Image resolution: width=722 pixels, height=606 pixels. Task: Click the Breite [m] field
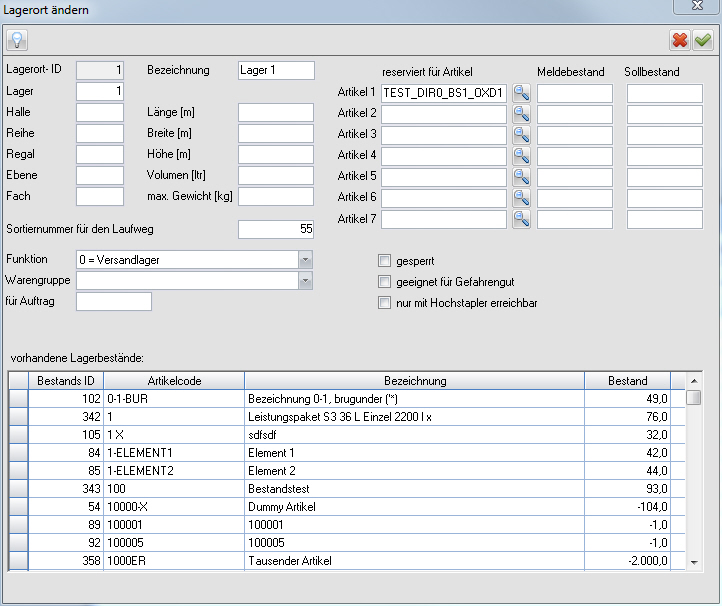pos(276,134)
